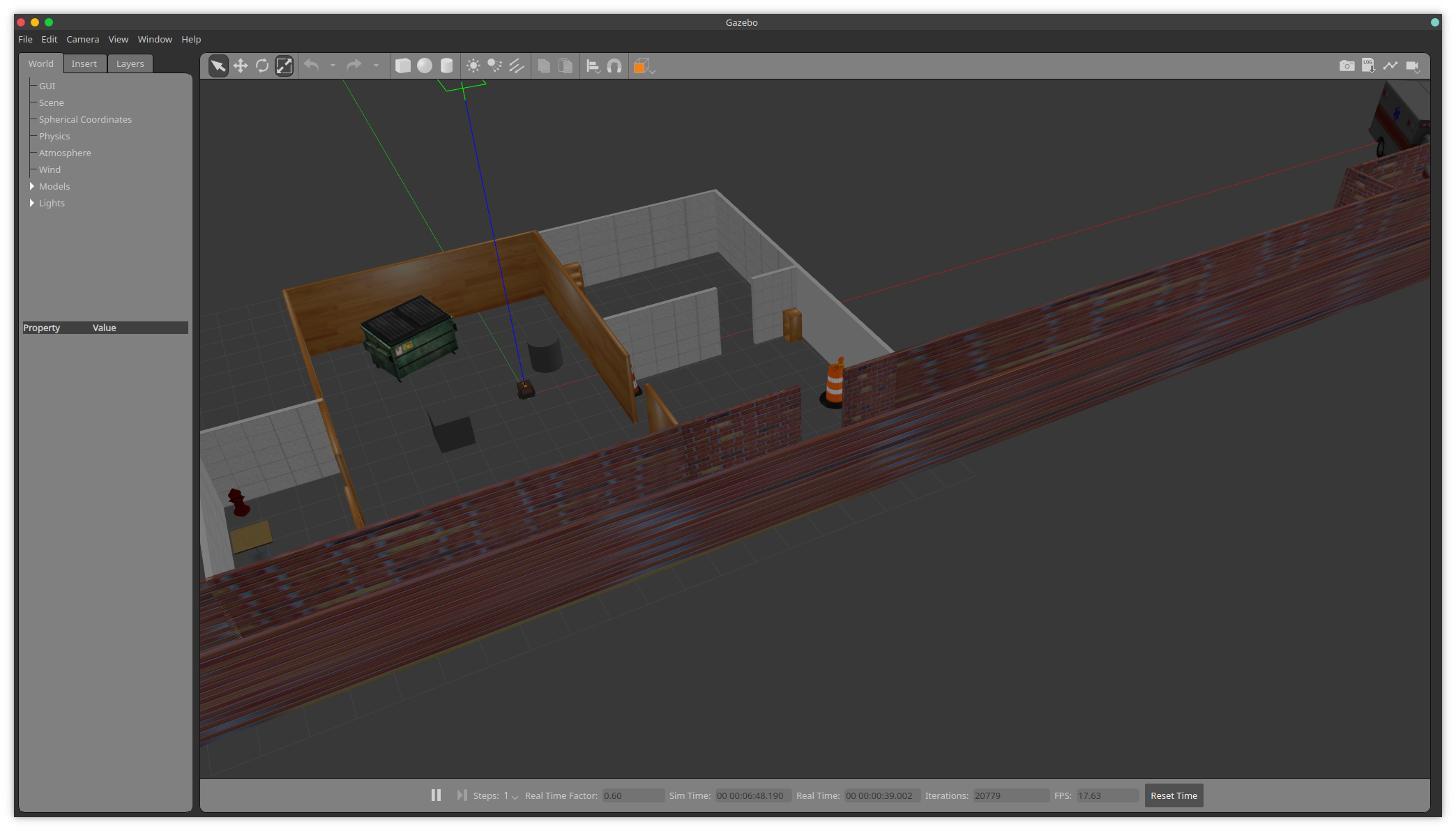This screenshot has width=1456, height=831.
Task: Click the record simulation icon
Action: pos(1413,65)
